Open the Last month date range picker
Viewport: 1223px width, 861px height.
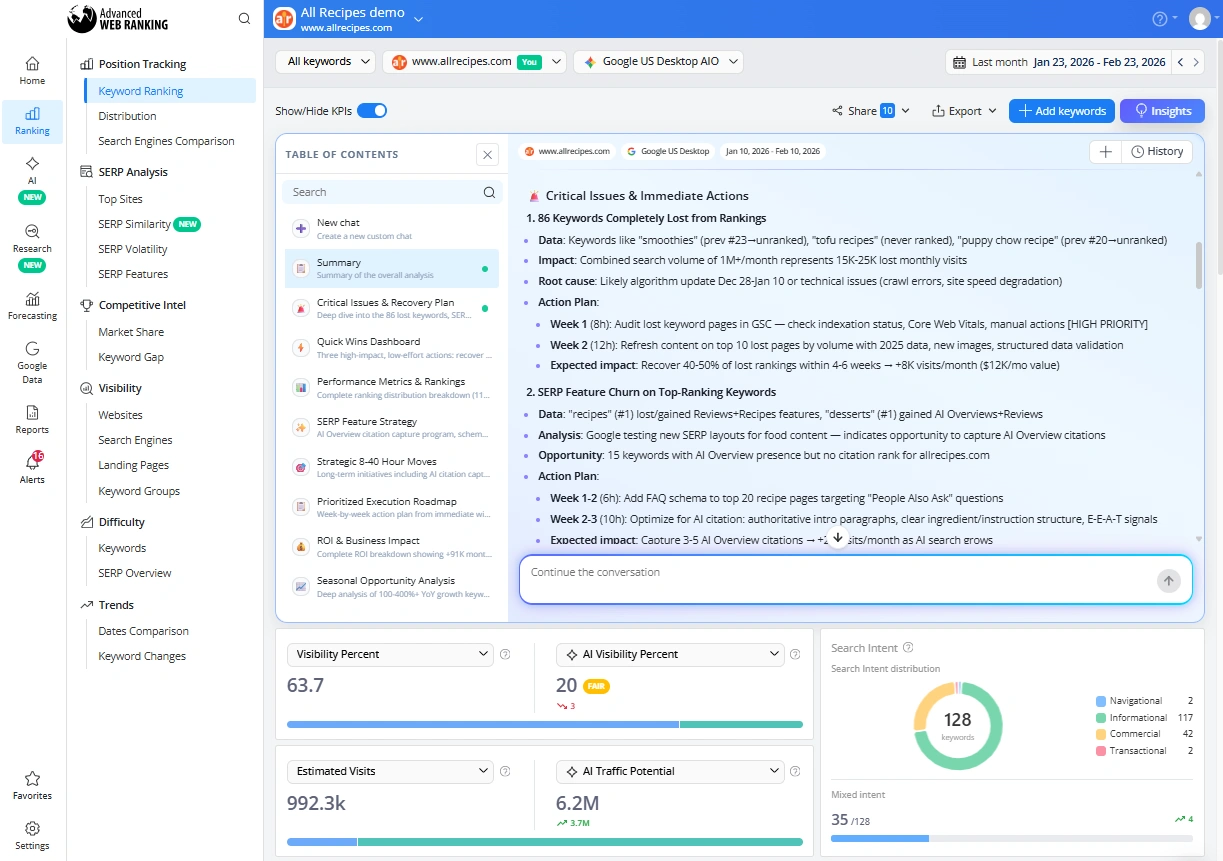point(1059,62)
